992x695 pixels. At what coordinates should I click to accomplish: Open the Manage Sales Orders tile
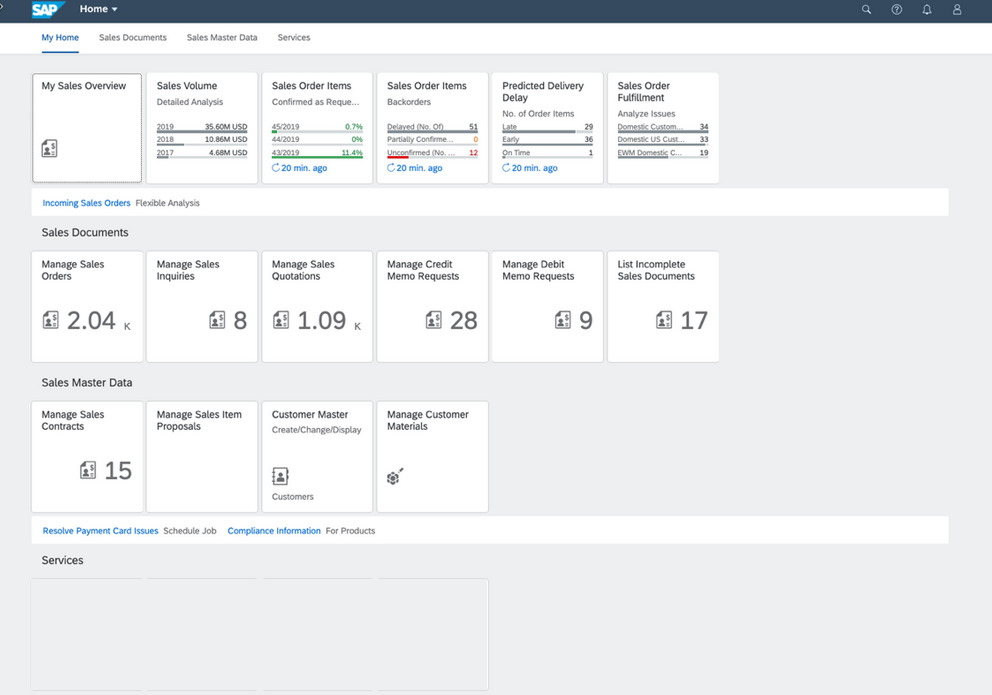coord(87,306)
